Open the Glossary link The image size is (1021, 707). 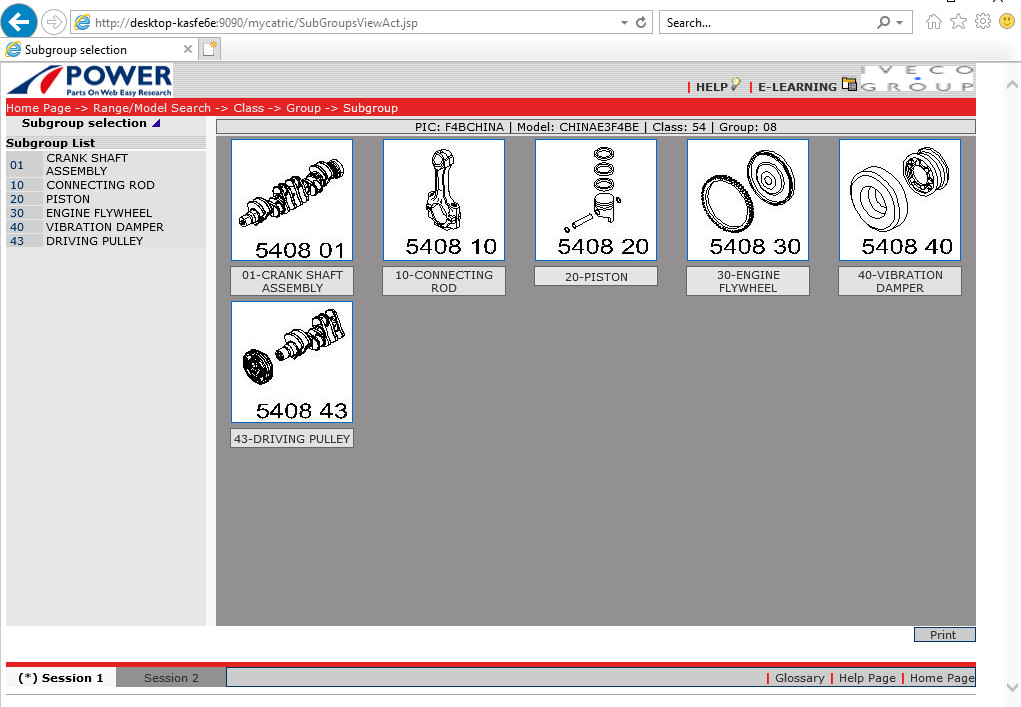point(799,678)
